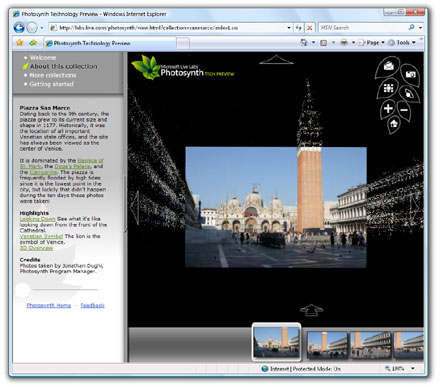This screenshot has width=440, height=387.
Task: Click the address bar URL field
Action: 168,28
